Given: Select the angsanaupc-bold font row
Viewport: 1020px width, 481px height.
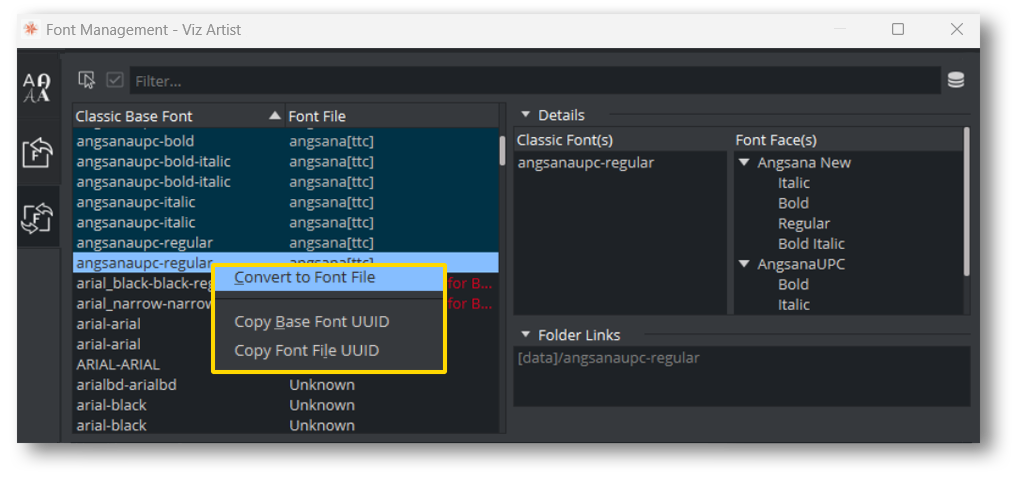Looking at the screenshot, I should pos(135,141).
